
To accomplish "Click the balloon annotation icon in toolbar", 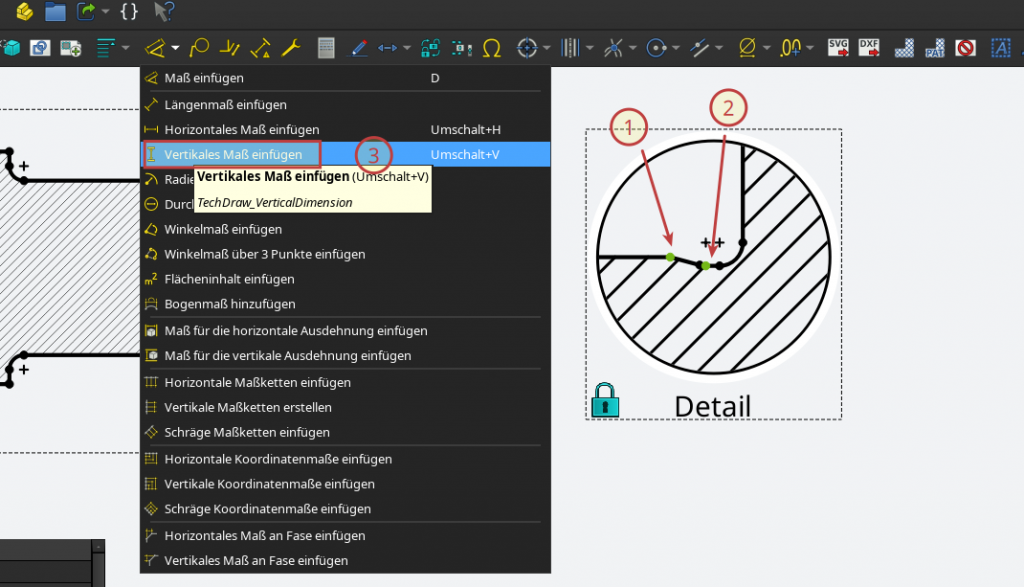I will pyautogui.click(x=200, y=47).
